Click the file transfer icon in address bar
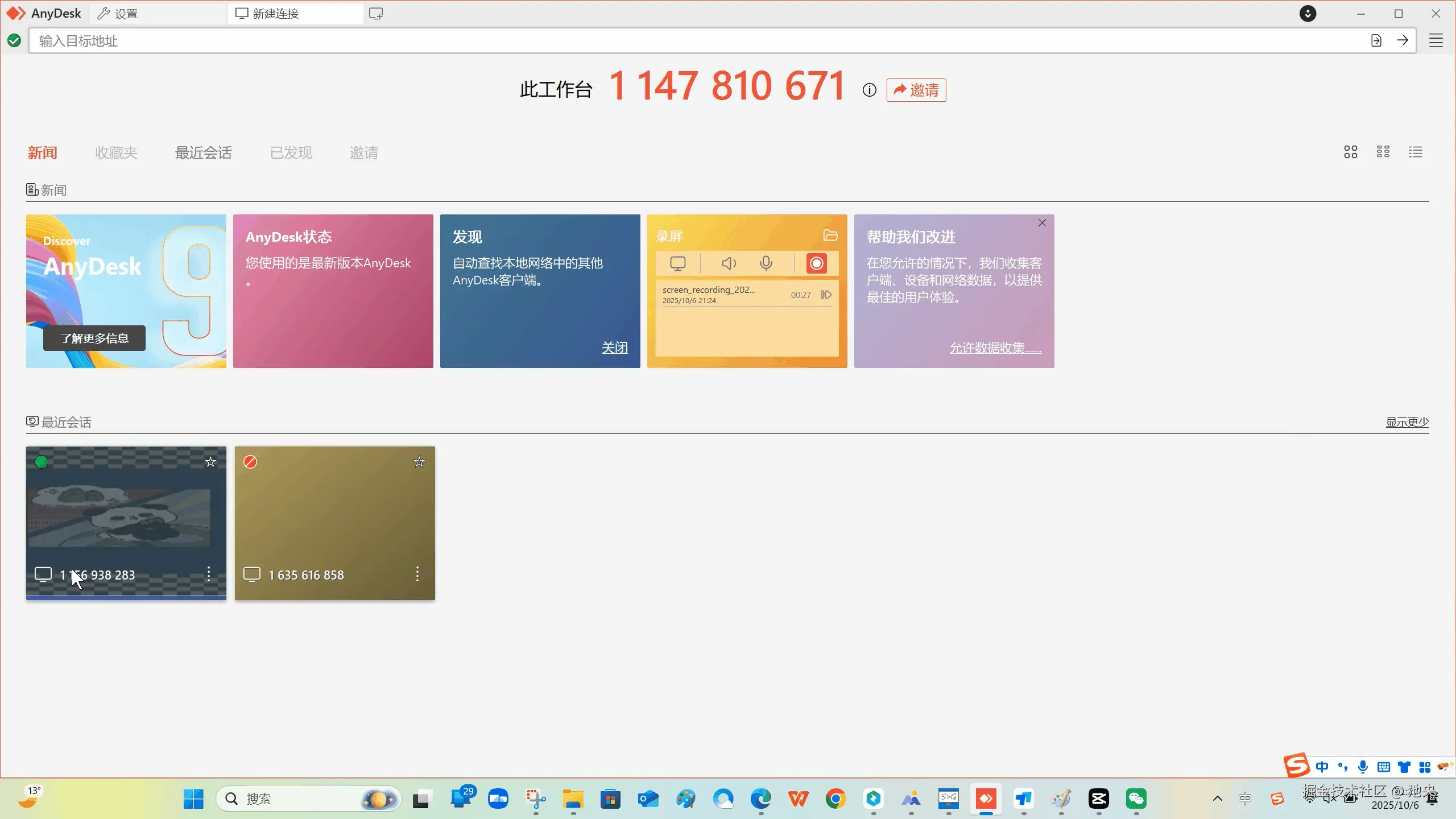The height and width of the screenshot is (819, 1456). [x=1376, y=40]
